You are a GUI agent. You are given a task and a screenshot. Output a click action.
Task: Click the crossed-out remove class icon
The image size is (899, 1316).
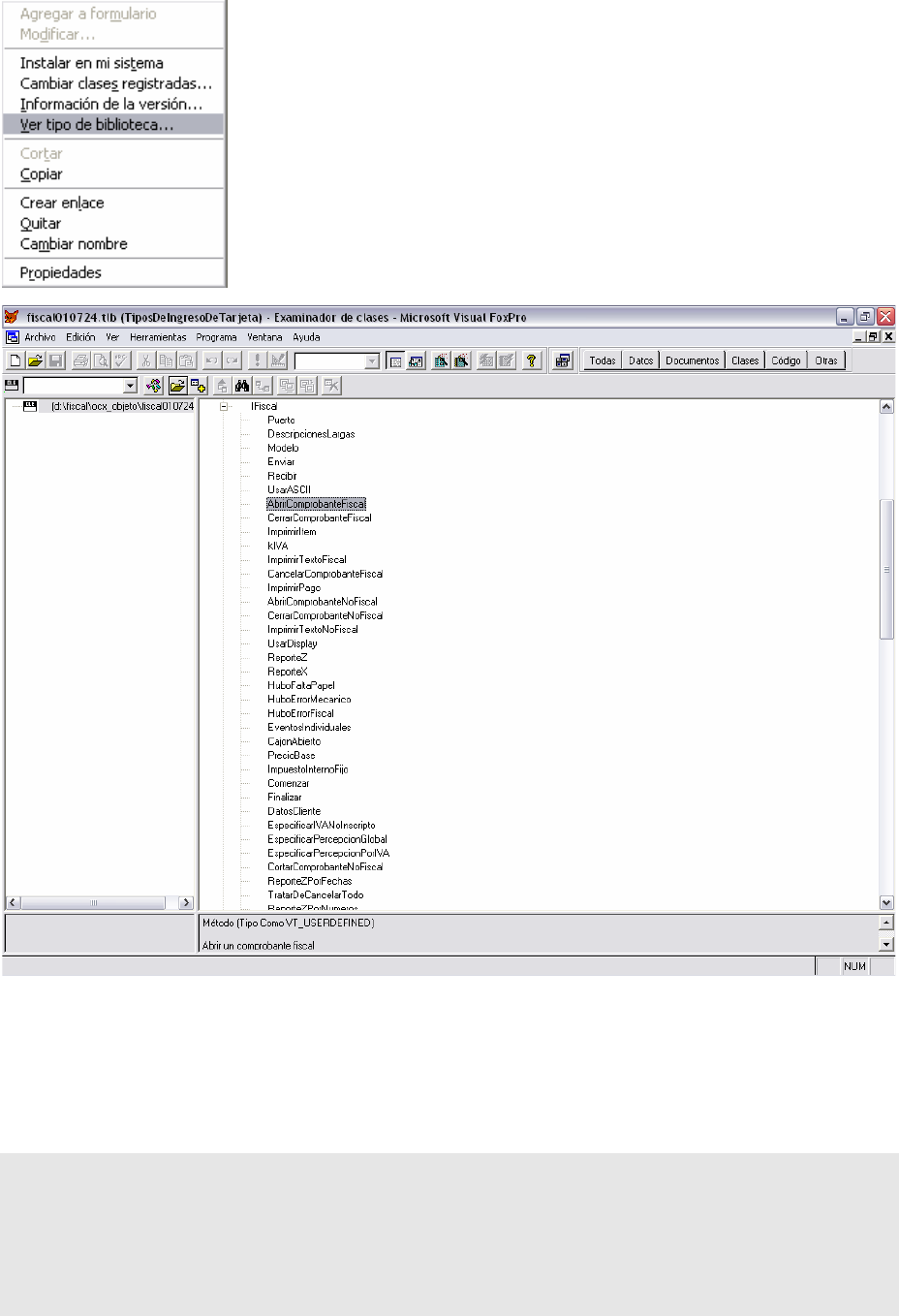click(x=330, y=385)
